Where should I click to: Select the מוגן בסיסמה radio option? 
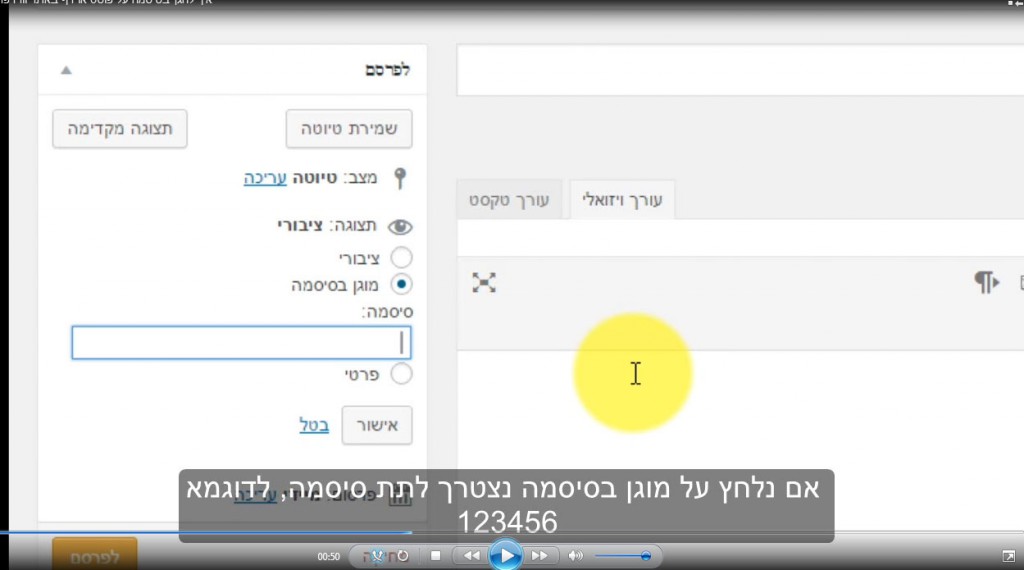pos(401,284)
